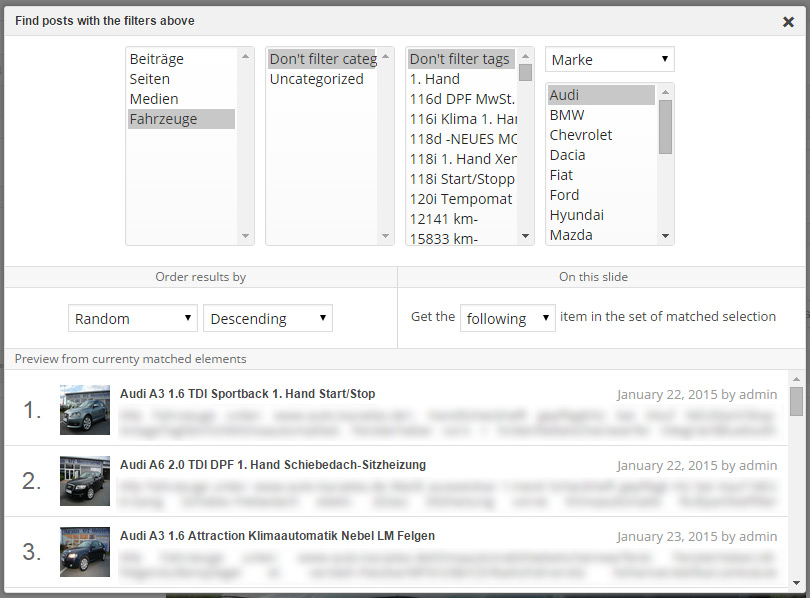The image size is (810, 598).
Task: Open 'Audi A6 2.0 TDI DPF' result title
Action: pos(273,465)
